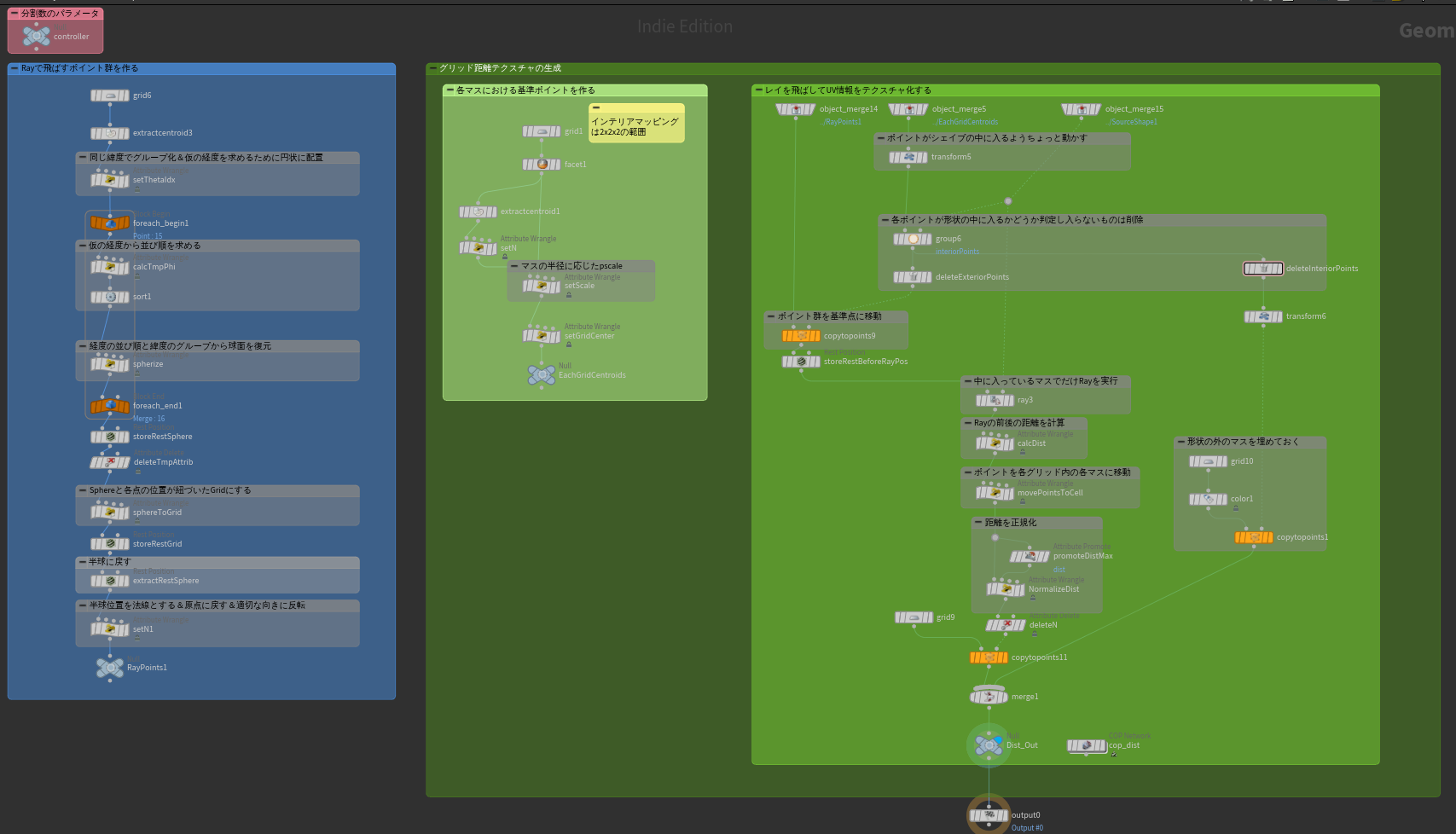The image size is (1456, 834).
Task: Toggle the display flag on Dist_Out node
Action: 998,740
